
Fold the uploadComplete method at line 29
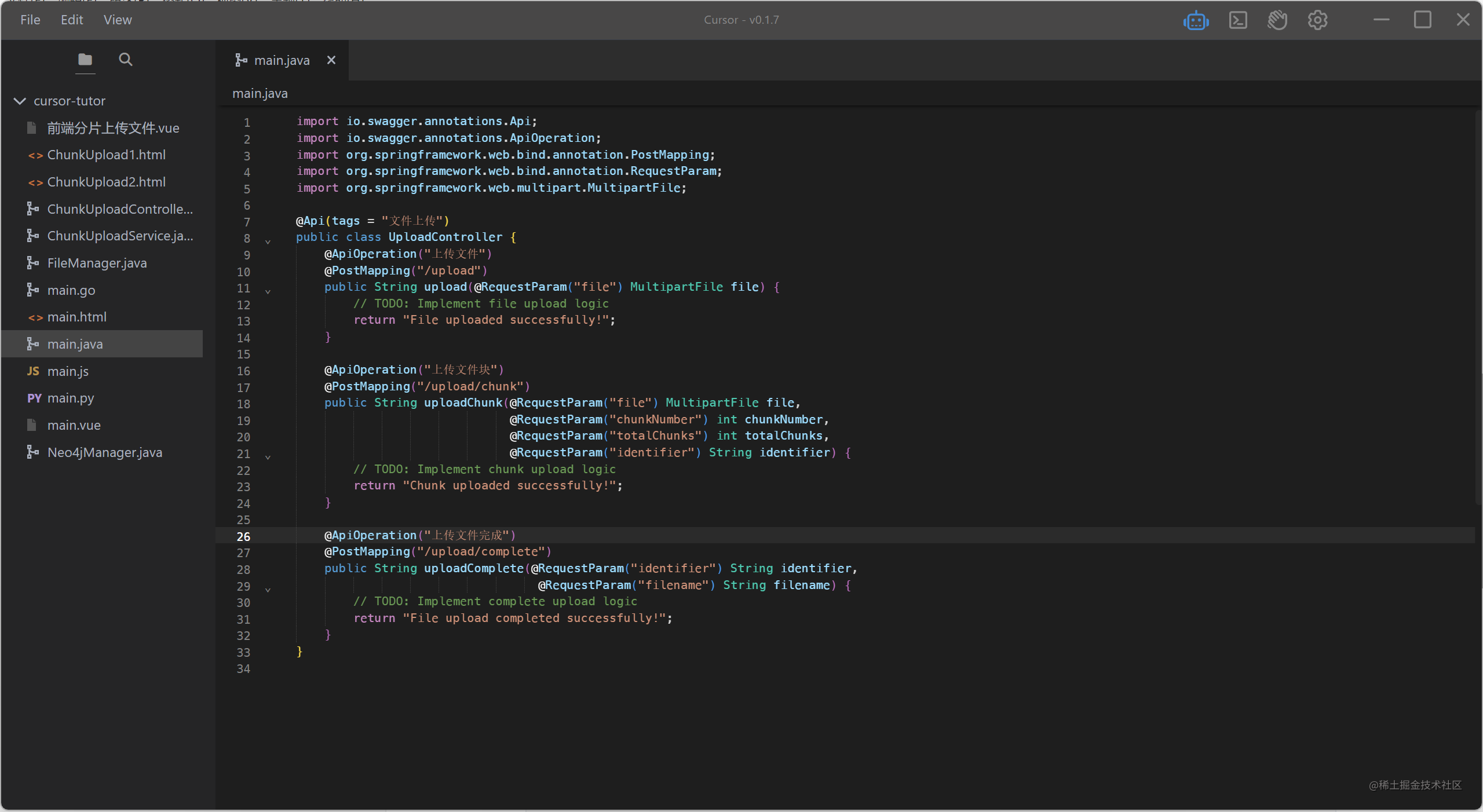(x=268, y=590)
